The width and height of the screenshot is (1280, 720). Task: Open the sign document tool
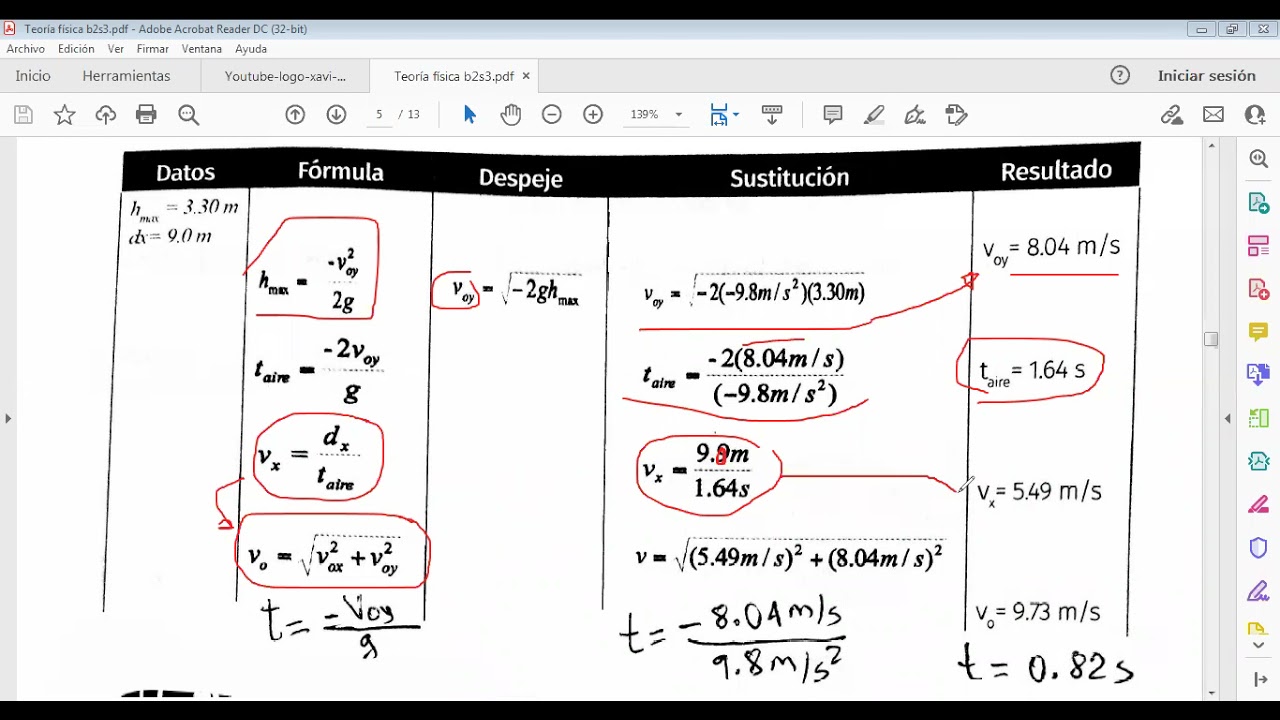click(915, 115)
